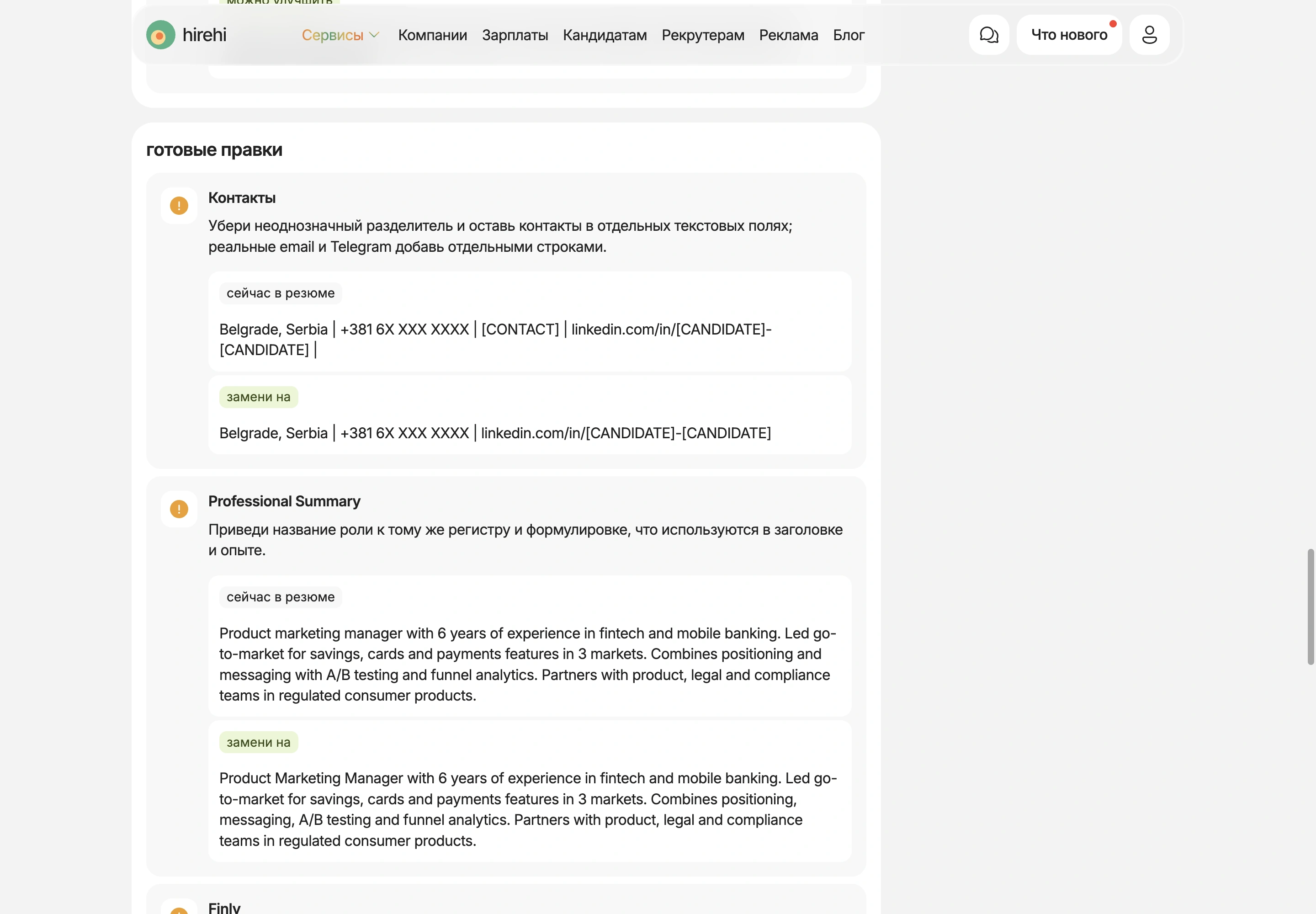Expand the Сервисы dropdown menu
This screenshot has width=1316, height=914.
(x=341, y=35)
